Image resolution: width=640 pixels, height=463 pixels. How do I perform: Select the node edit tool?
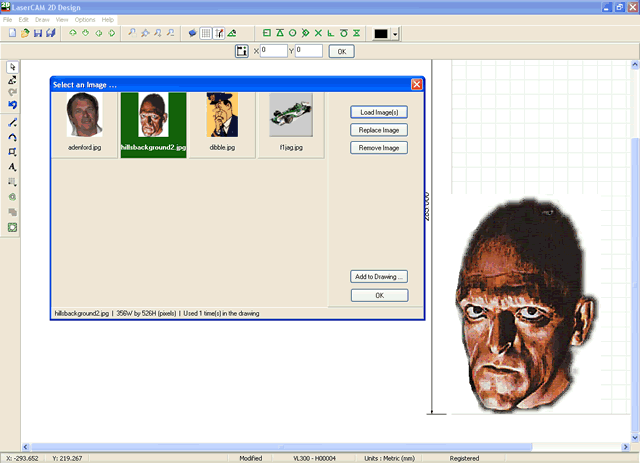click(12, 80)
